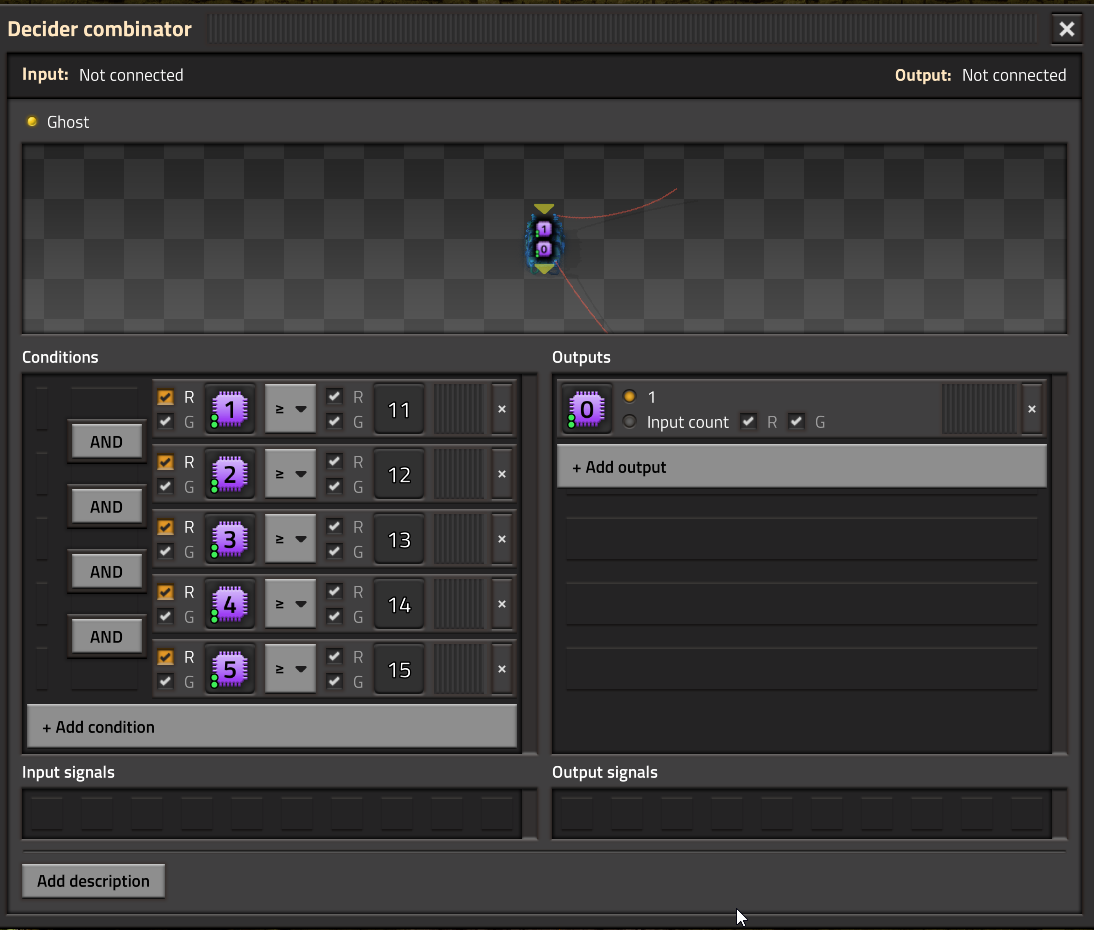1094x930 pixels.
Task: Click the signal 1 icon in first condition
Action: point(230,409)
